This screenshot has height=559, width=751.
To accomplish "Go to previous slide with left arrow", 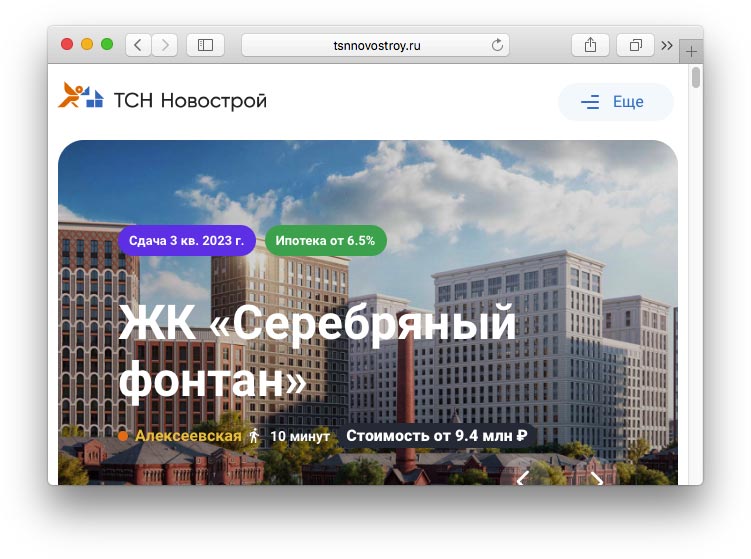I will point(523,479).
